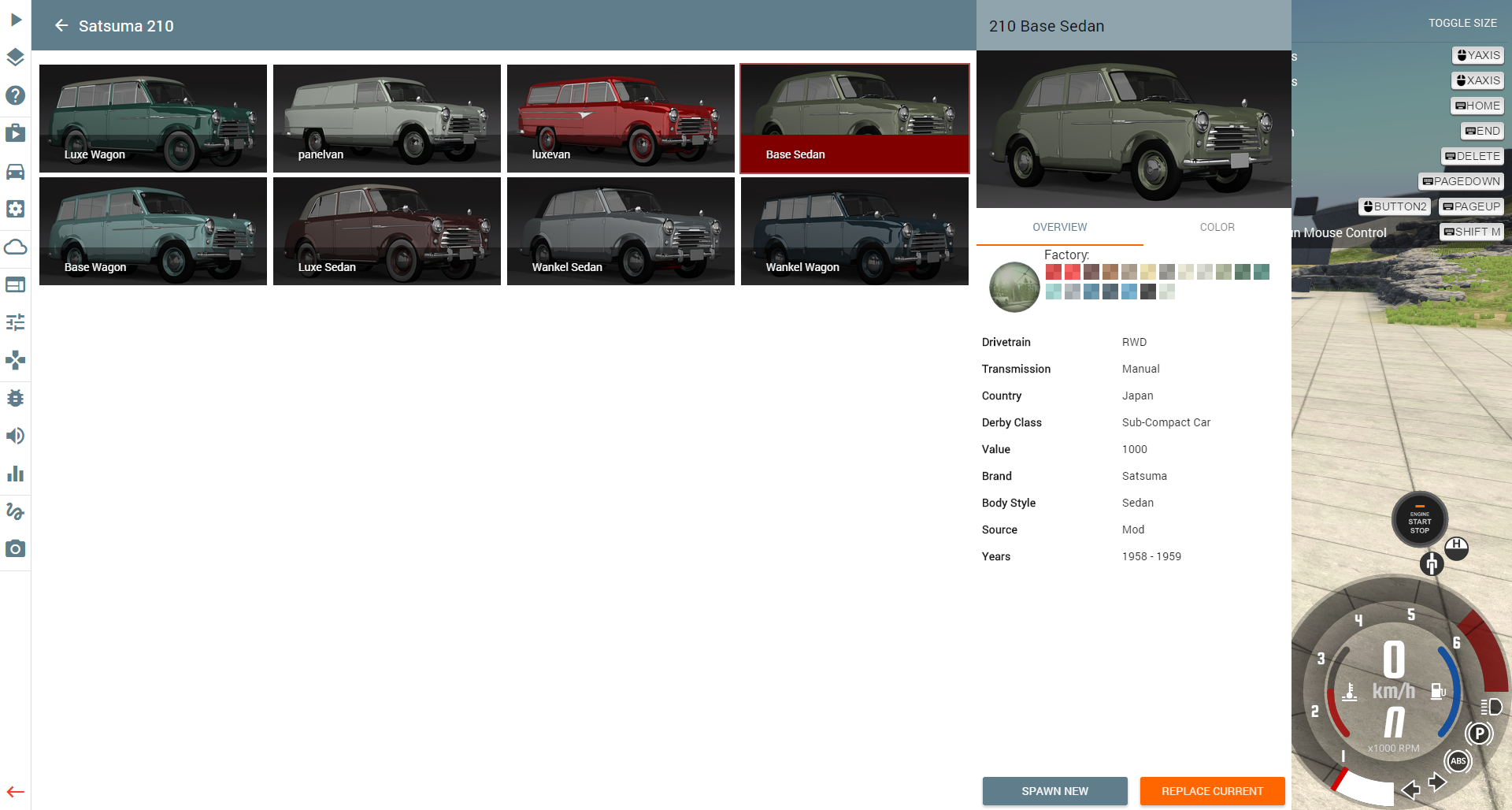Open the help question mark icon
The image size is (1512, 810).
[x=16, y=95]
